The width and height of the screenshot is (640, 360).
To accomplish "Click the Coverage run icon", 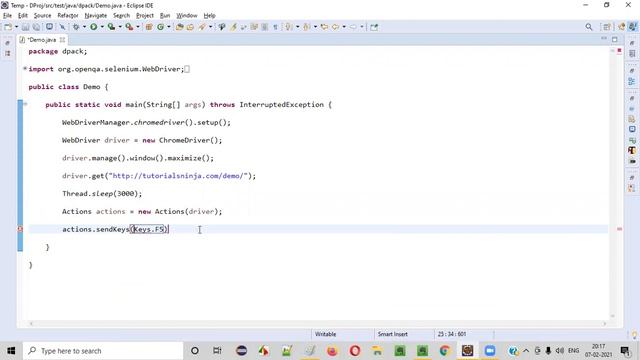I will (x=111, y=27).
